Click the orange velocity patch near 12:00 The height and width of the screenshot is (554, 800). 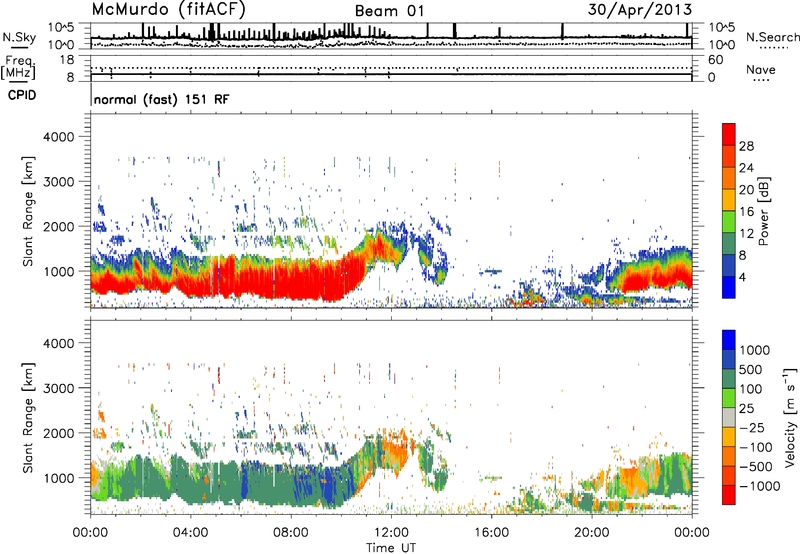click(x=395, y=453)
